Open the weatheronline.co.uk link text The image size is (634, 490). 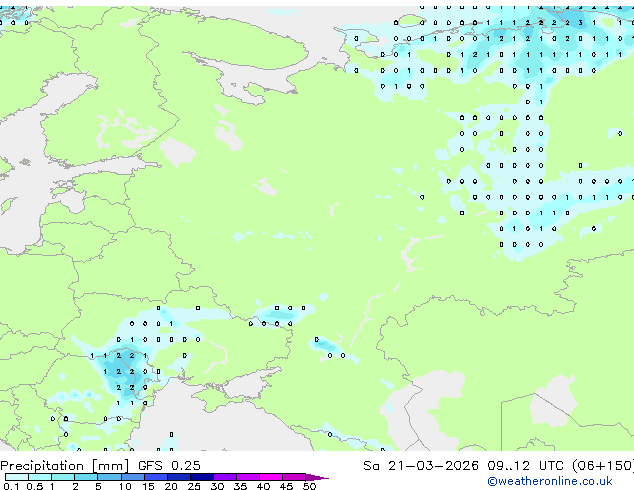(550, 481)
